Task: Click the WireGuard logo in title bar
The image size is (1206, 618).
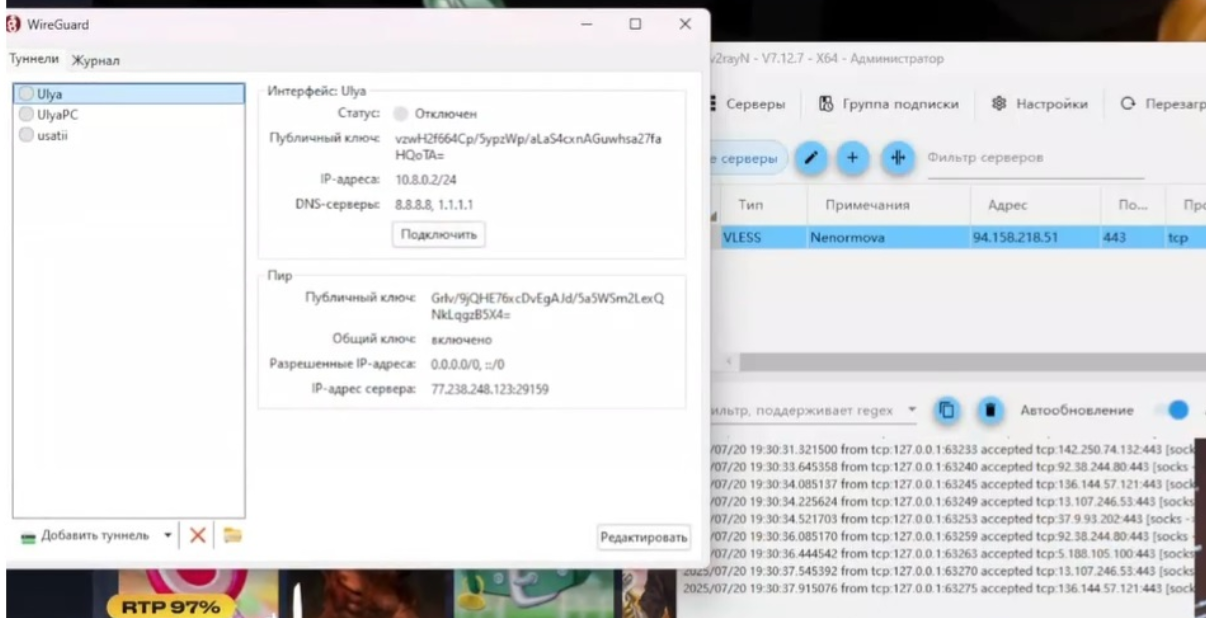Action: pos(15,24)
